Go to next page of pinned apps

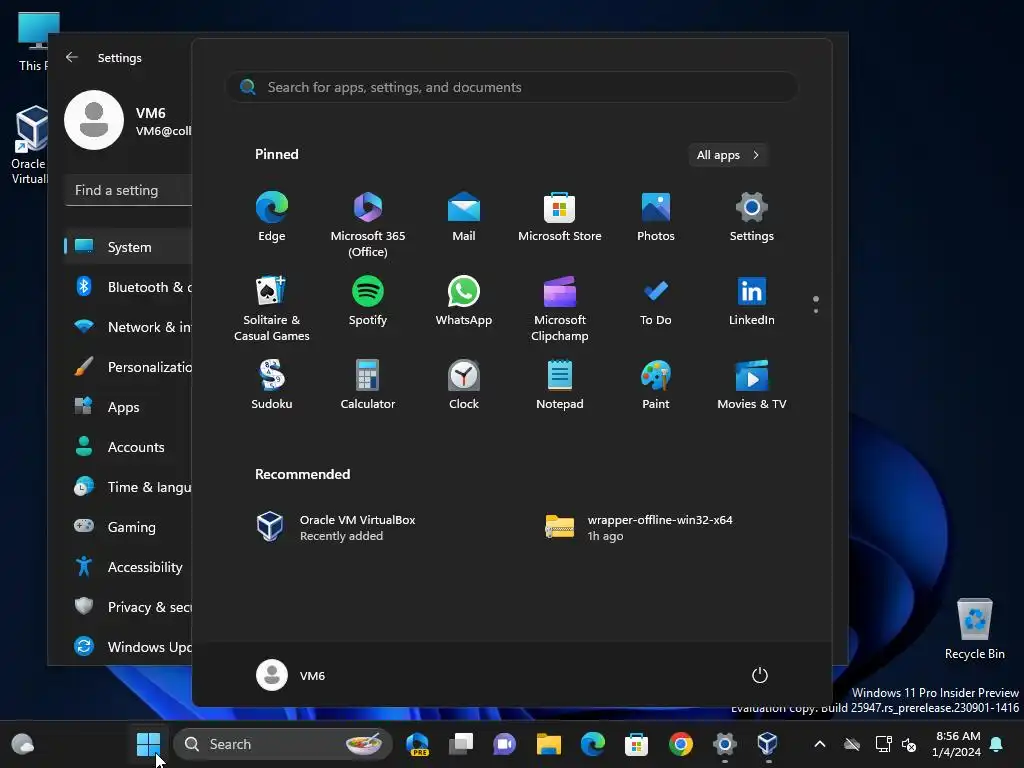click(816, 311)
